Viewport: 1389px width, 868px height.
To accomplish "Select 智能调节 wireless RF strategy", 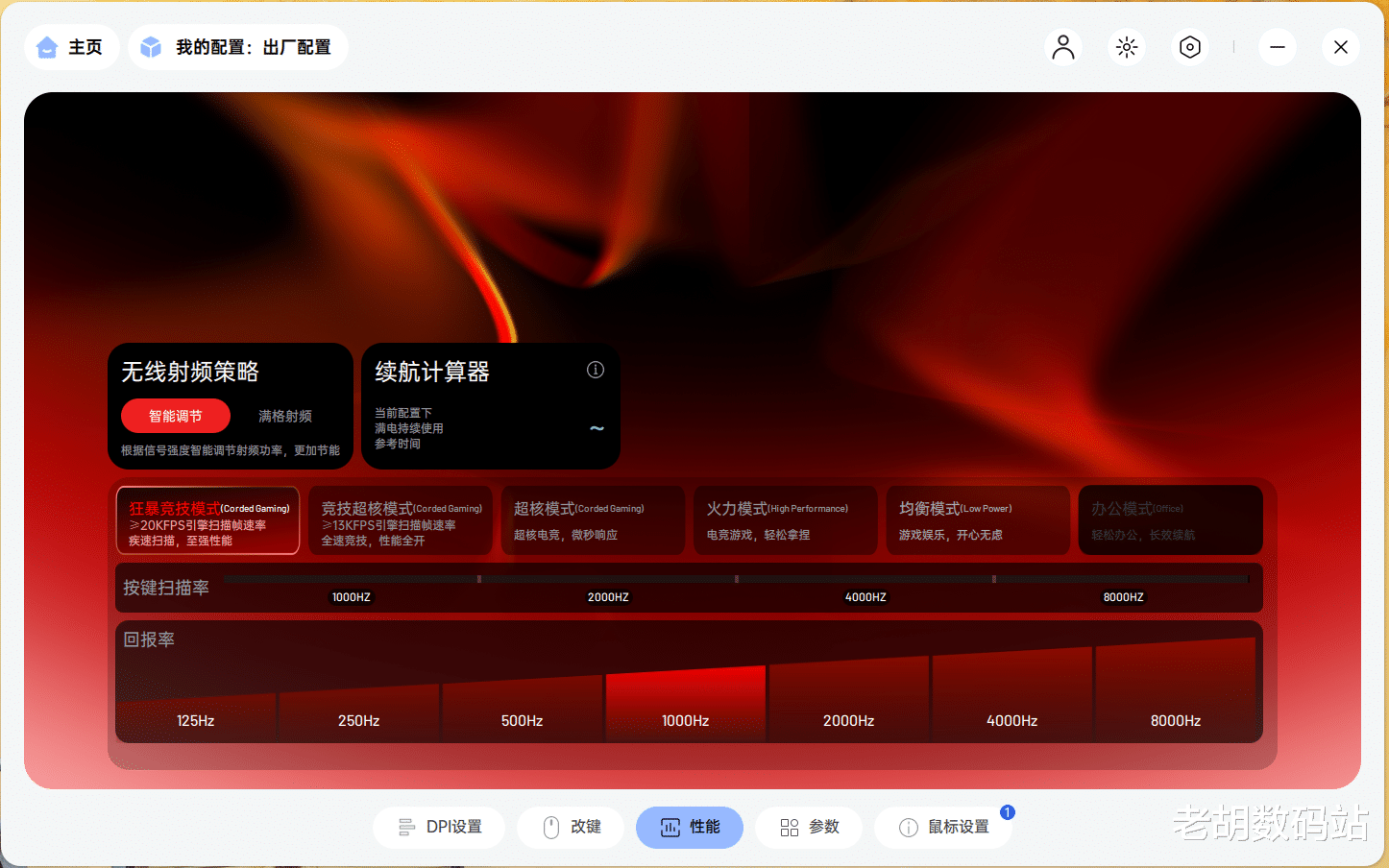I will coord(176,416).
